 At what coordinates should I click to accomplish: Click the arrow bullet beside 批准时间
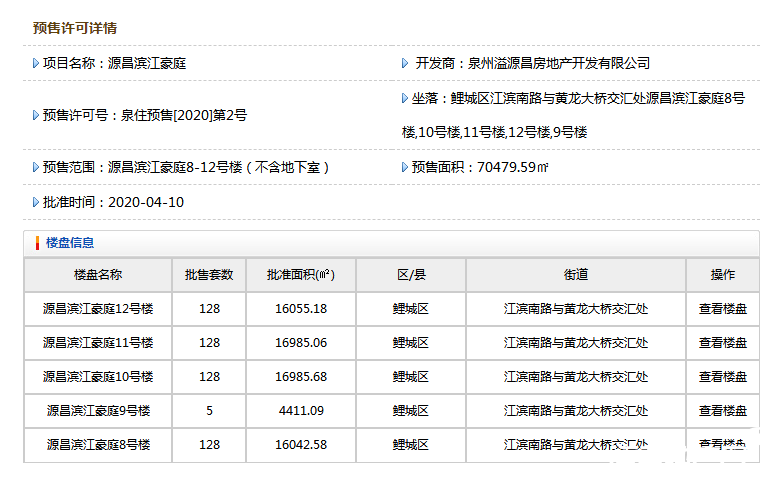pyautogui.click(x=36, y=202)
